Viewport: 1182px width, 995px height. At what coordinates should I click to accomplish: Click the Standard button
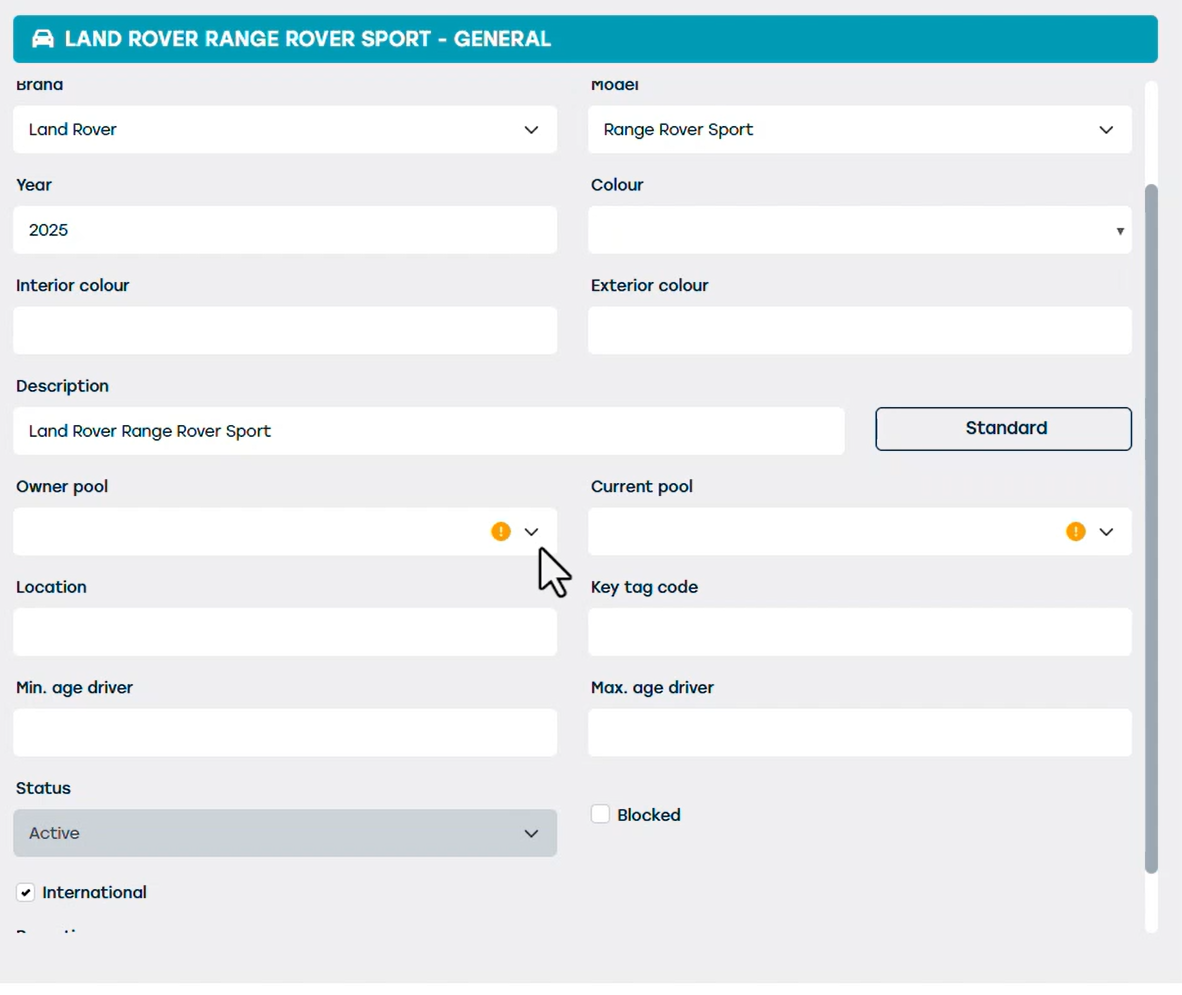click(1003, 429)
